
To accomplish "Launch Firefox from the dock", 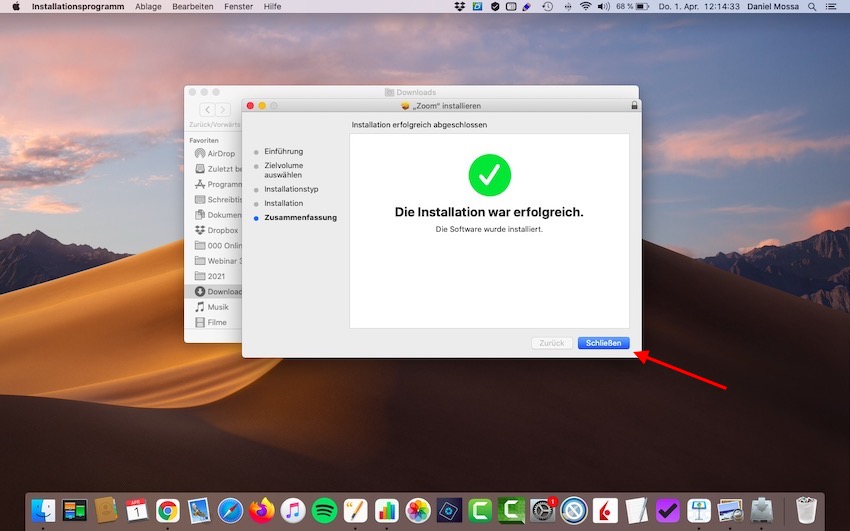I will [262, 510].
